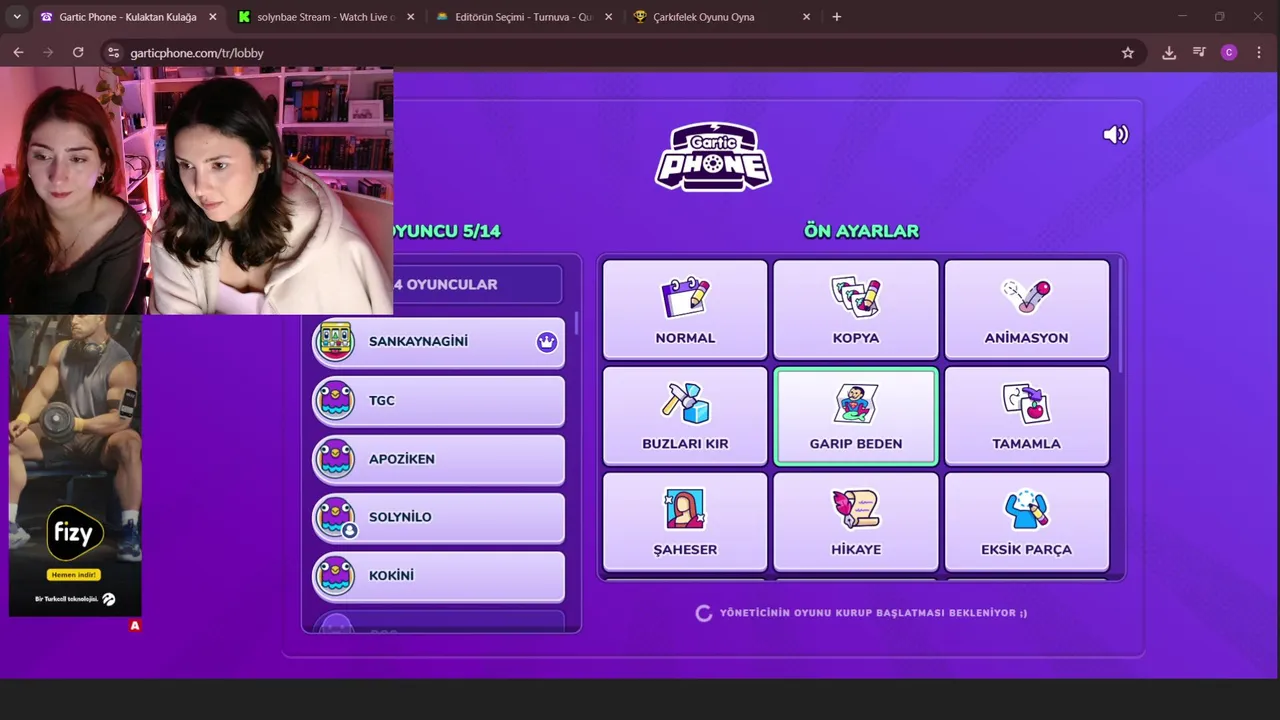
Task: Click the SOLYNİLO player name
Action: pos(400,517)
